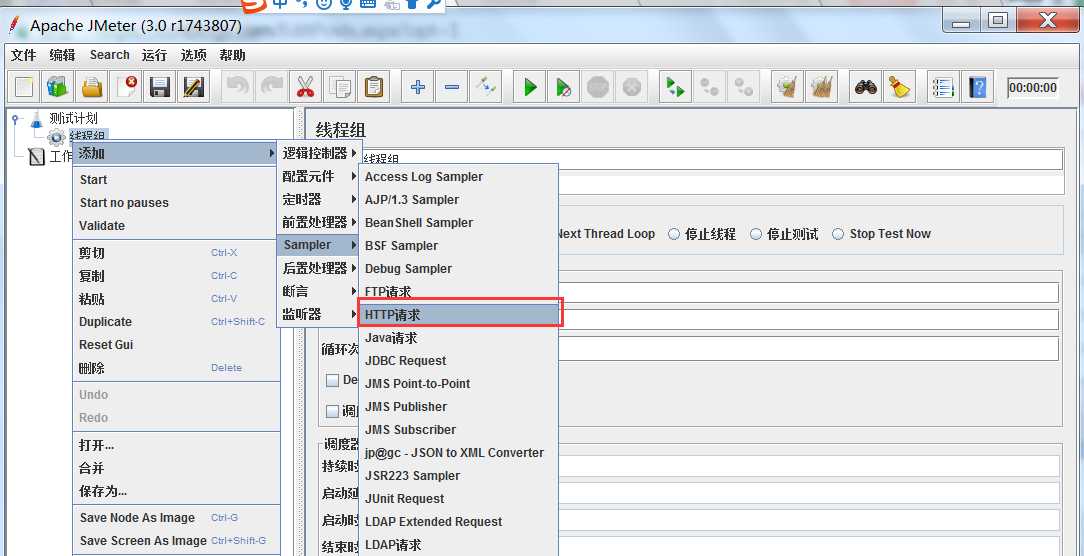Open the 文件 menu
The image size is (1084, 556).
24,55
